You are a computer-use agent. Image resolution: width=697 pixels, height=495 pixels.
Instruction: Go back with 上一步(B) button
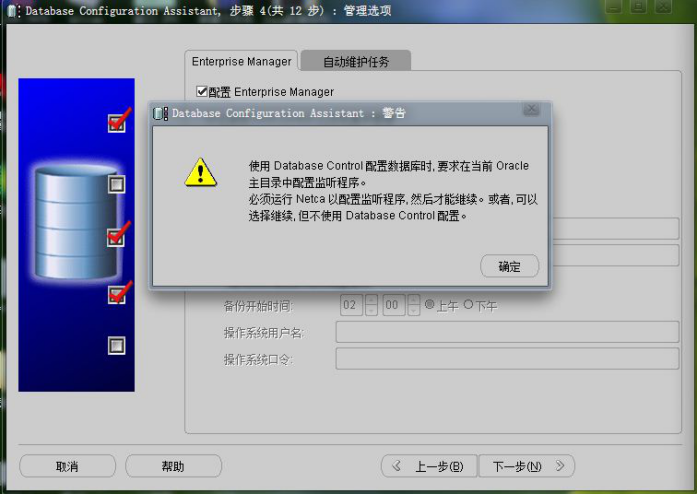[429, 466]
